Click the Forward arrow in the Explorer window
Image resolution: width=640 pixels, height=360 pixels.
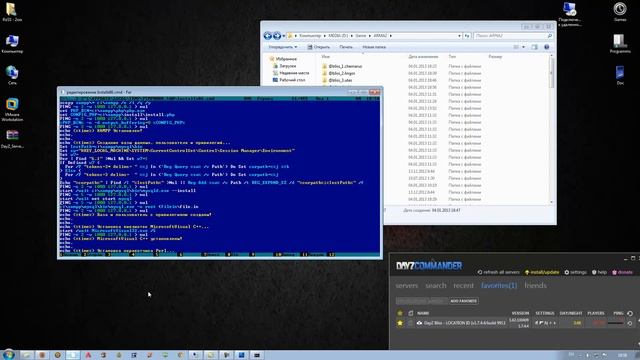pyautogui.click(x=277, y=36)
